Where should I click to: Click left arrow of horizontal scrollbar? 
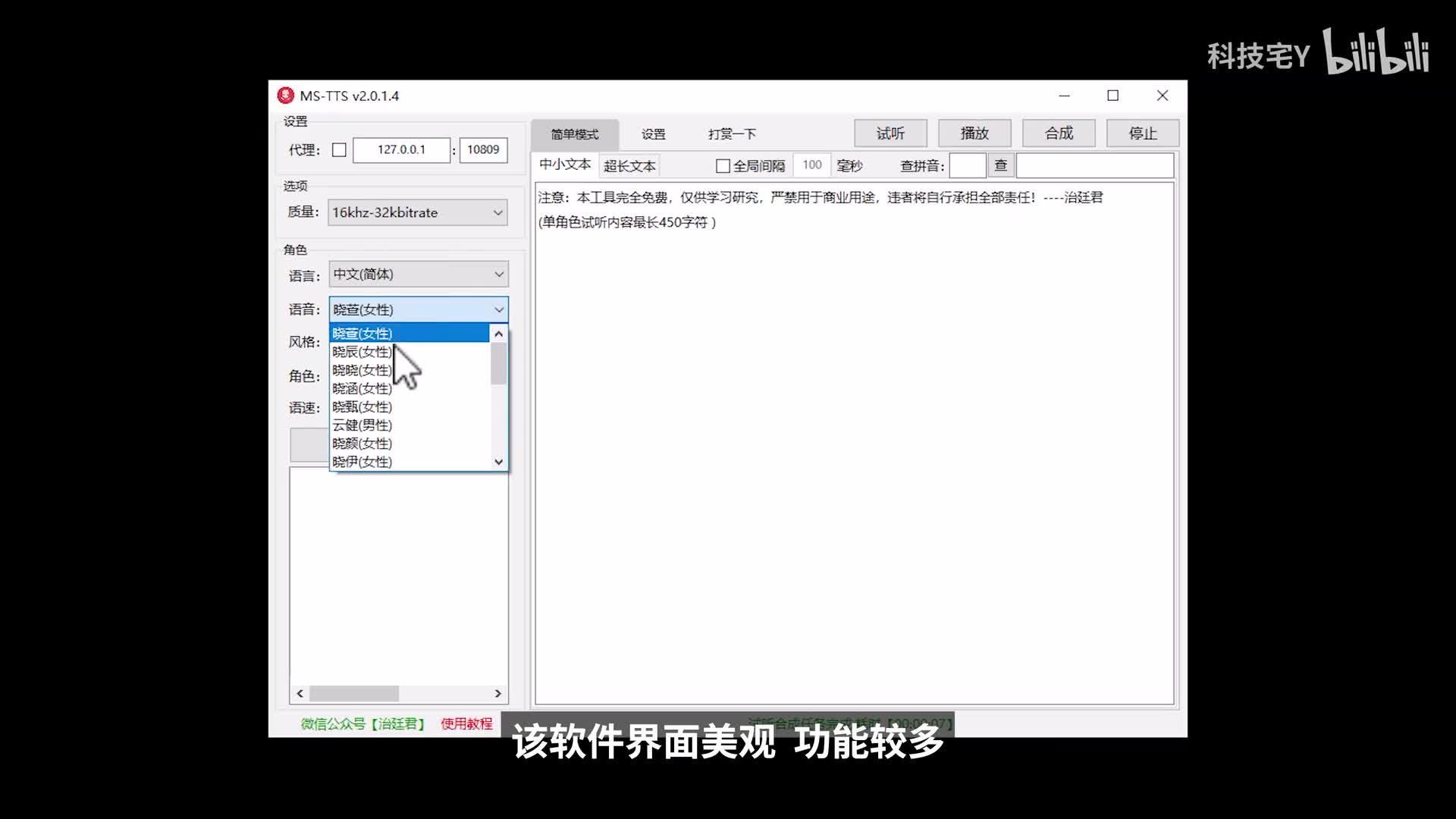point(300,693)
